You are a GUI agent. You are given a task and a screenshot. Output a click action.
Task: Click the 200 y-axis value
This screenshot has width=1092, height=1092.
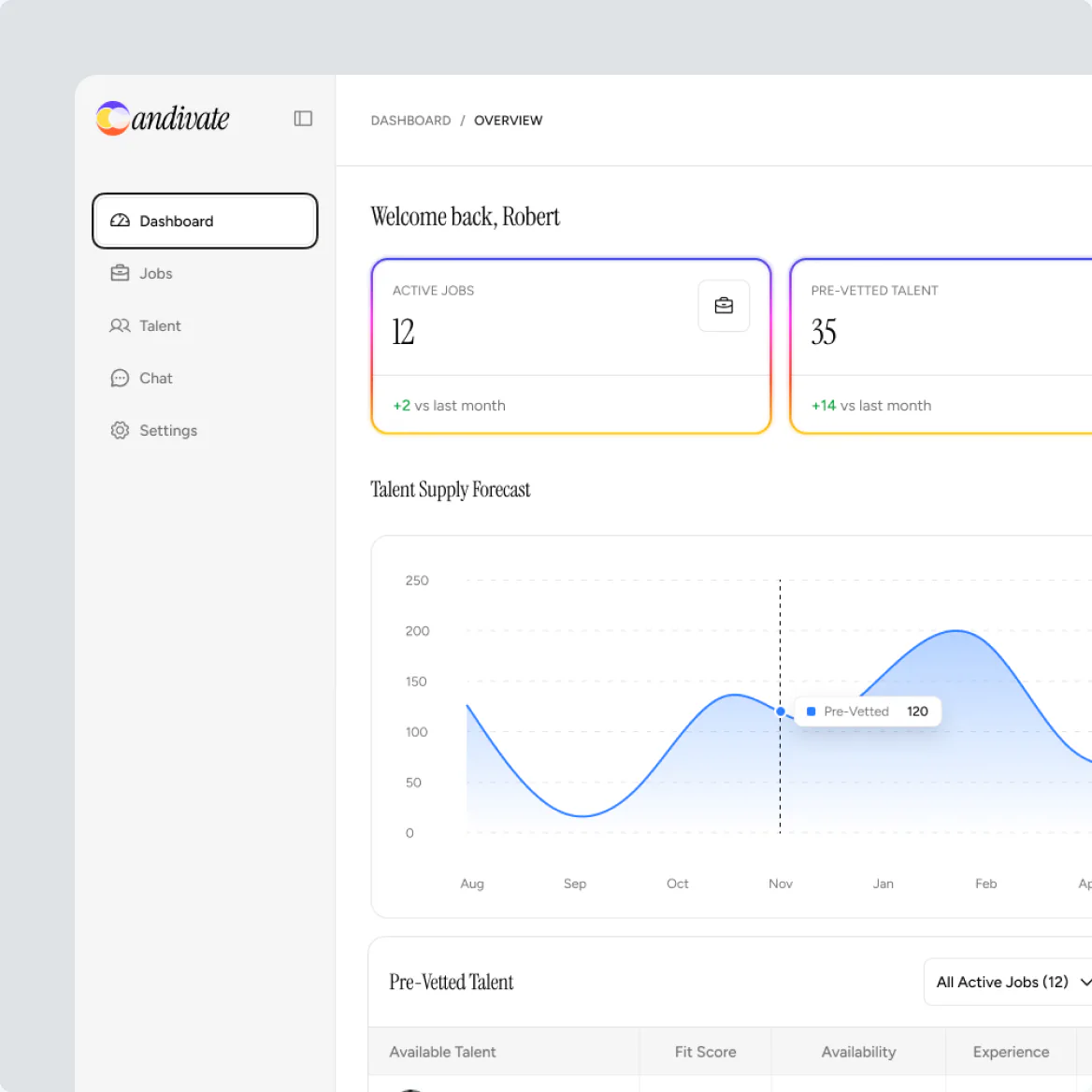coord(417,631)
